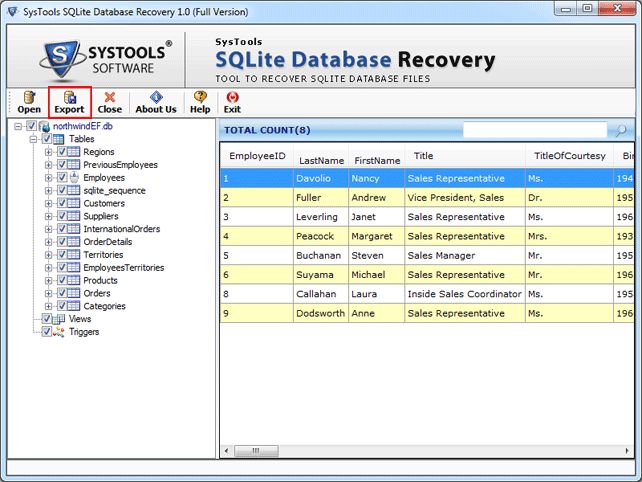Viewport: 642px width, 482px height.
Task: Open a database with the Open icon
Action: pos(29,101)
